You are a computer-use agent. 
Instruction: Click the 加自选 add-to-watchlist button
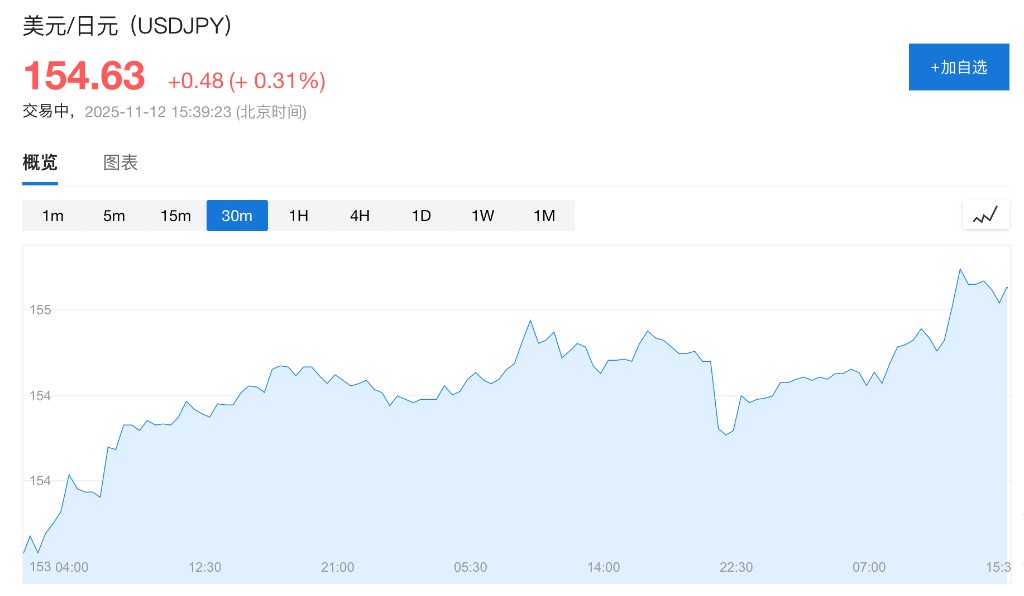[x=958, y=67]
